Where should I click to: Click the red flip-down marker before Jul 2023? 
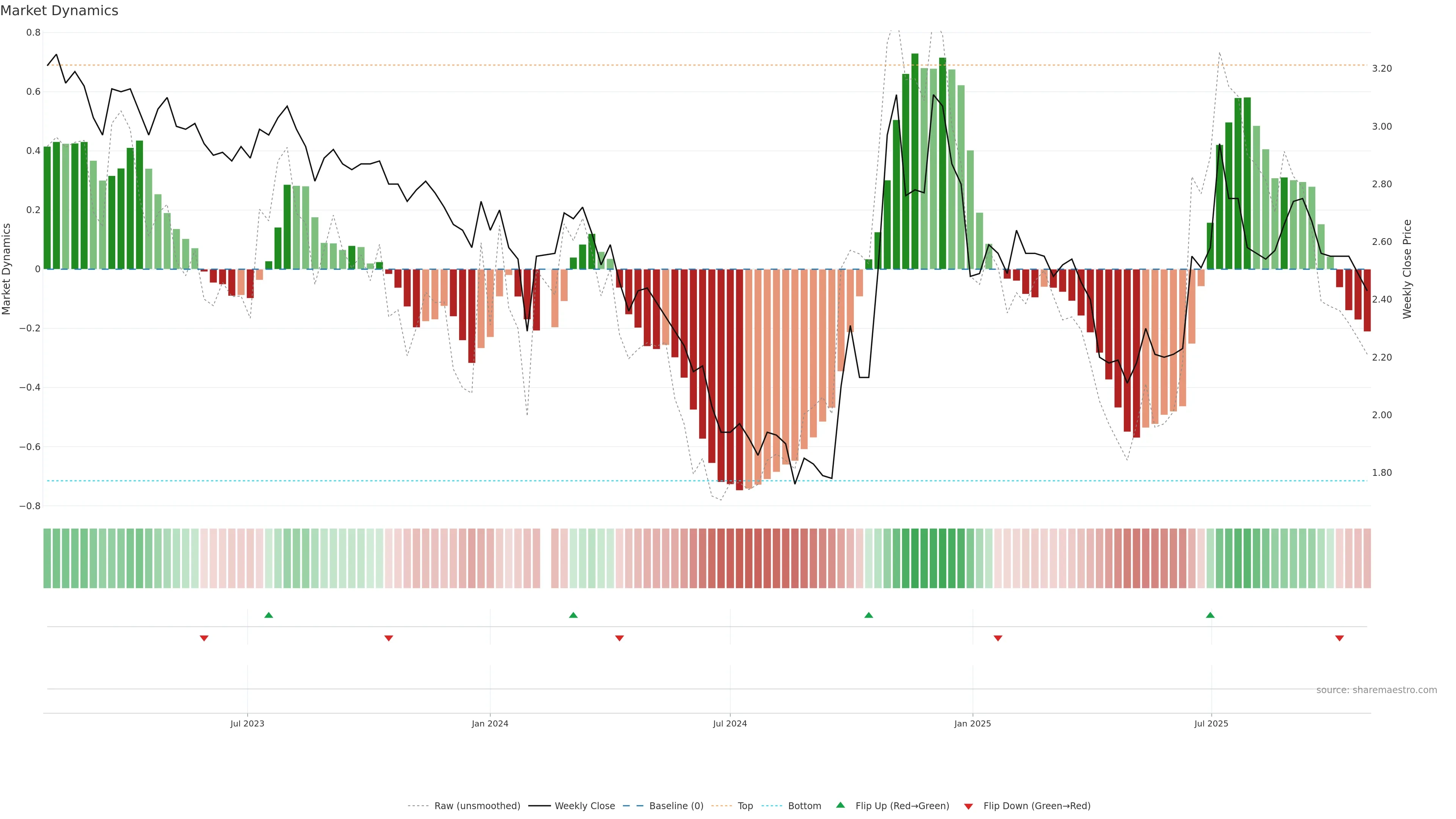pyautogui.click(x=204, y=638)
